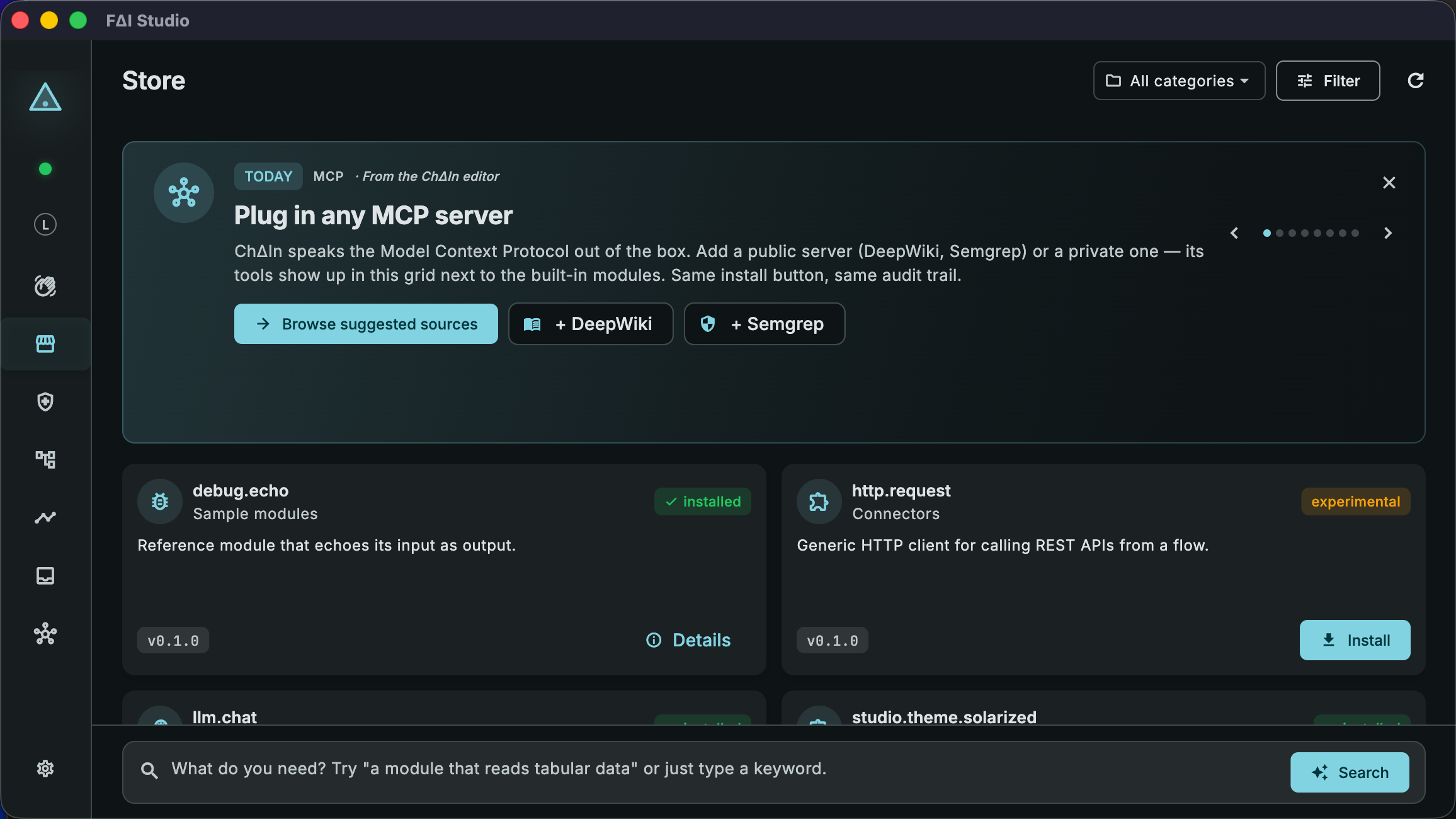1456x819 pixels.
Task: Select the fifth carousel dot
Action: coord(1317,233)
